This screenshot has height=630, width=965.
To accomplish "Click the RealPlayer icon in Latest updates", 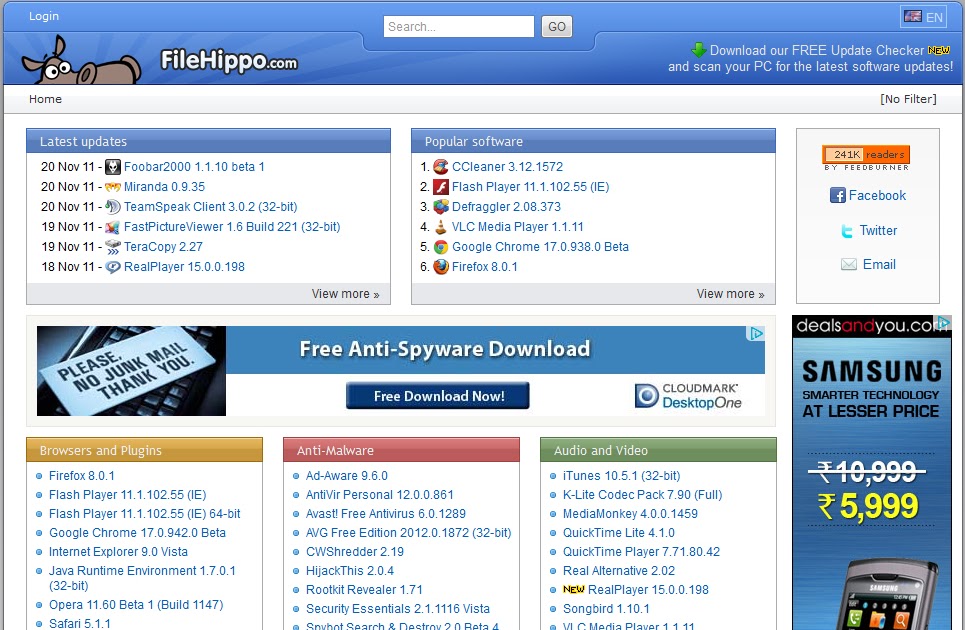I will (x=113, y=267).
